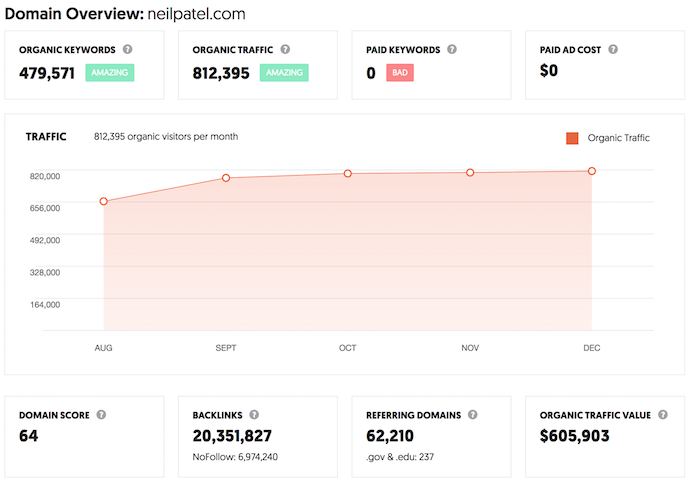Click the OCT month label on x-axis
The image size is (689, 481).
(348, 348)
